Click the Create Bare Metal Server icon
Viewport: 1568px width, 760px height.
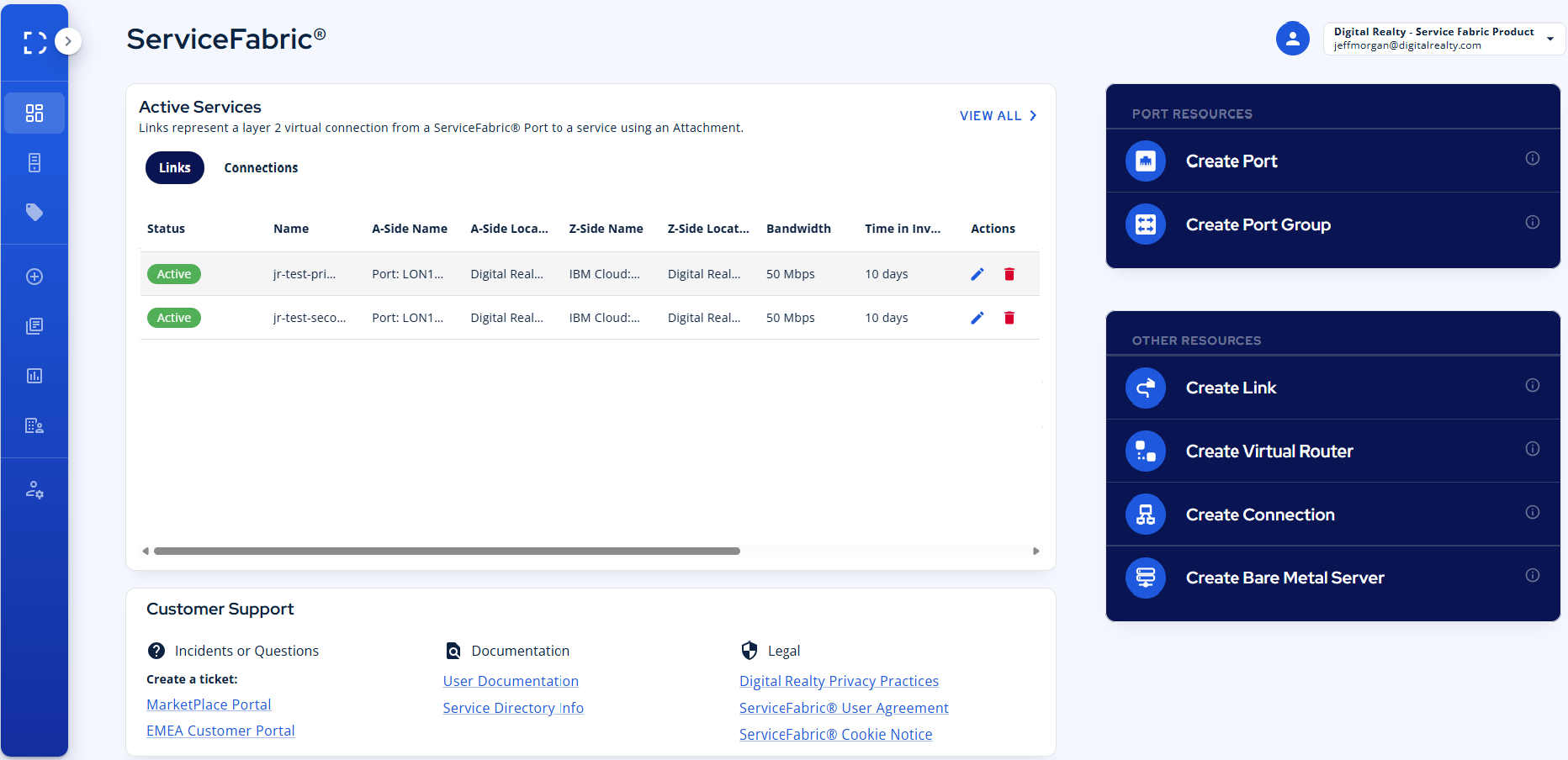click(x=1146, y=578)
